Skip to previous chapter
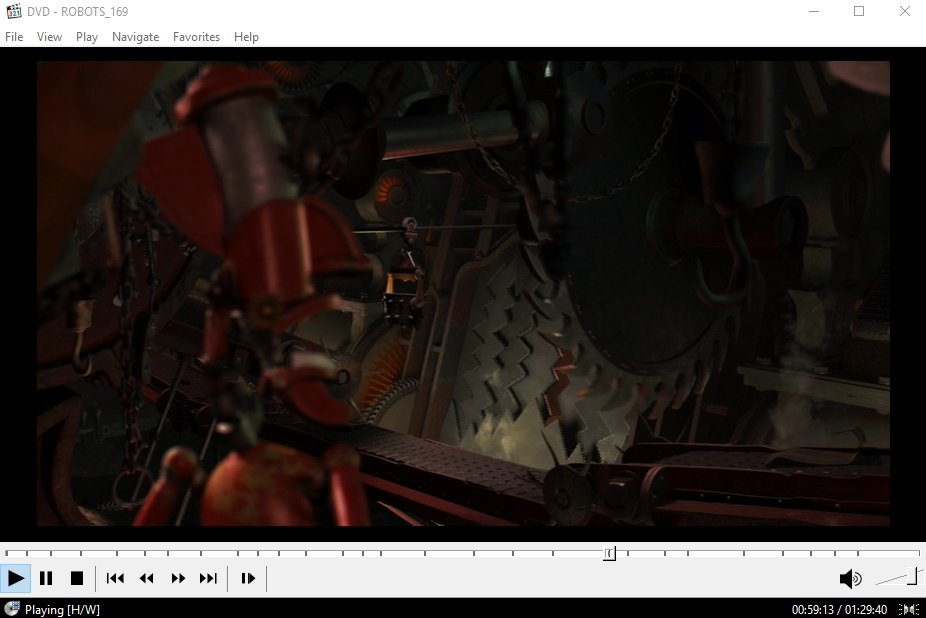Viewport: 926px width, 618px height. click(115, 578)
